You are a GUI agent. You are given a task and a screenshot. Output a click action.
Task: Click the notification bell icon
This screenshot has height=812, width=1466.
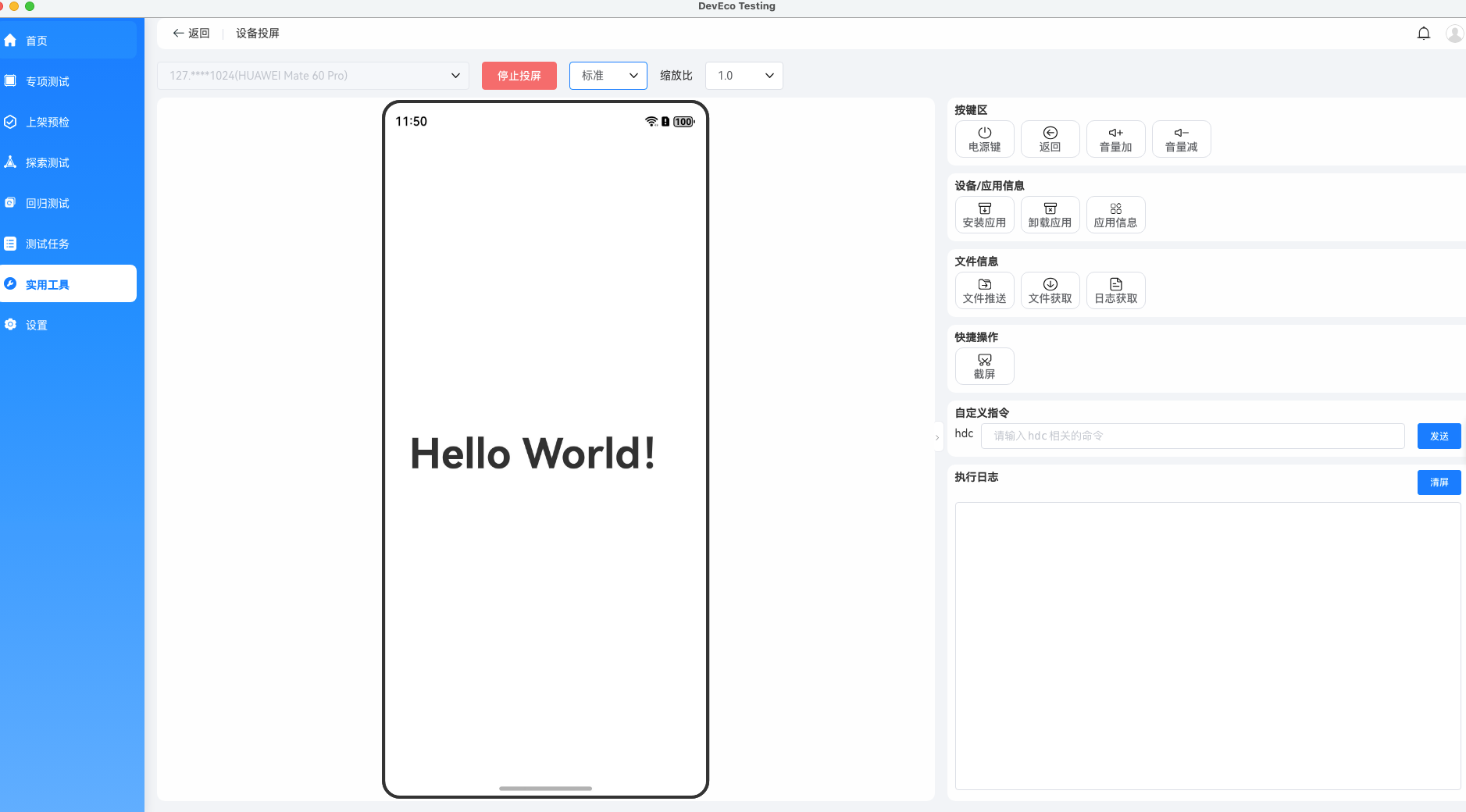1424,34
